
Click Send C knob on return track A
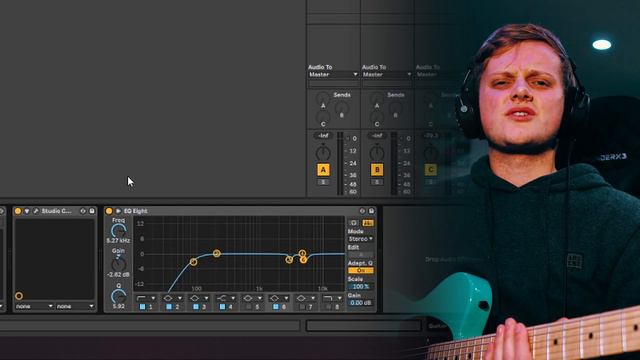pyautogui.click(x=323, y=116)
